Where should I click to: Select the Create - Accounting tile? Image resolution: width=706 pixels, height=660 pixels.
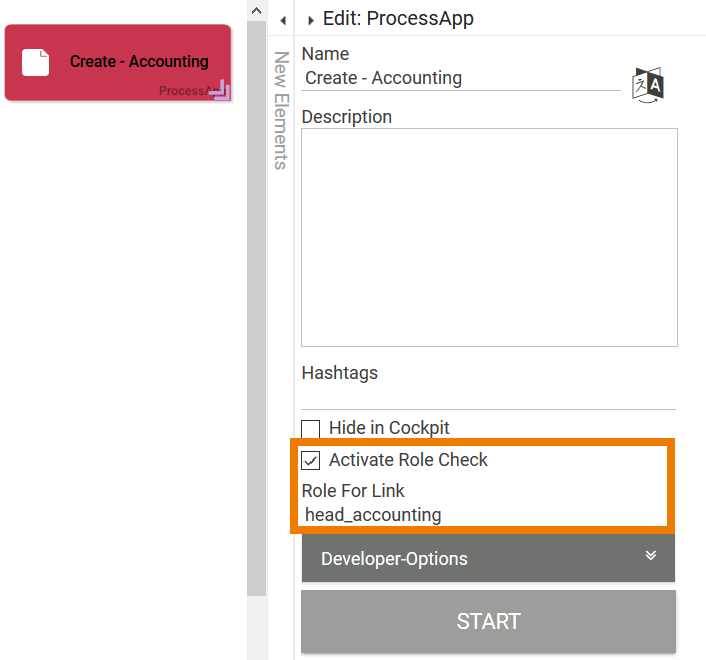(x=118, y=62)
